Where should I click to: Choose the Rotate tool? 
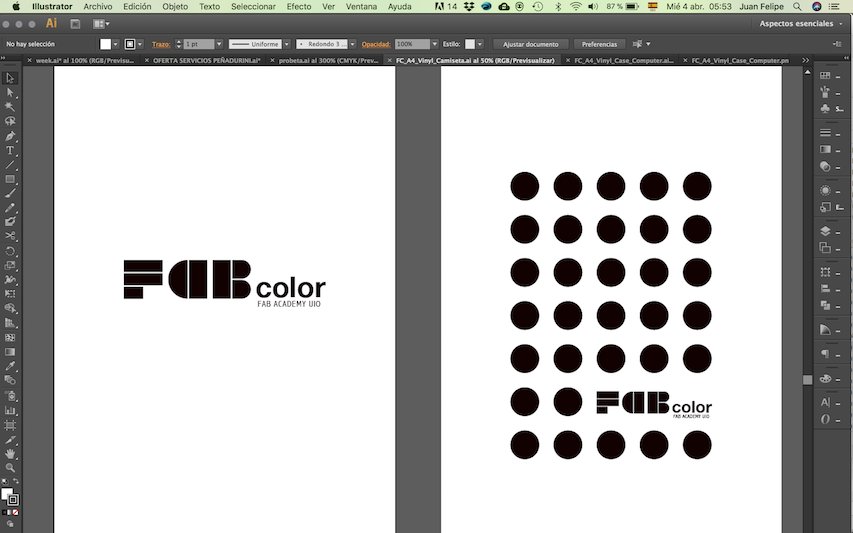(10, 251)
